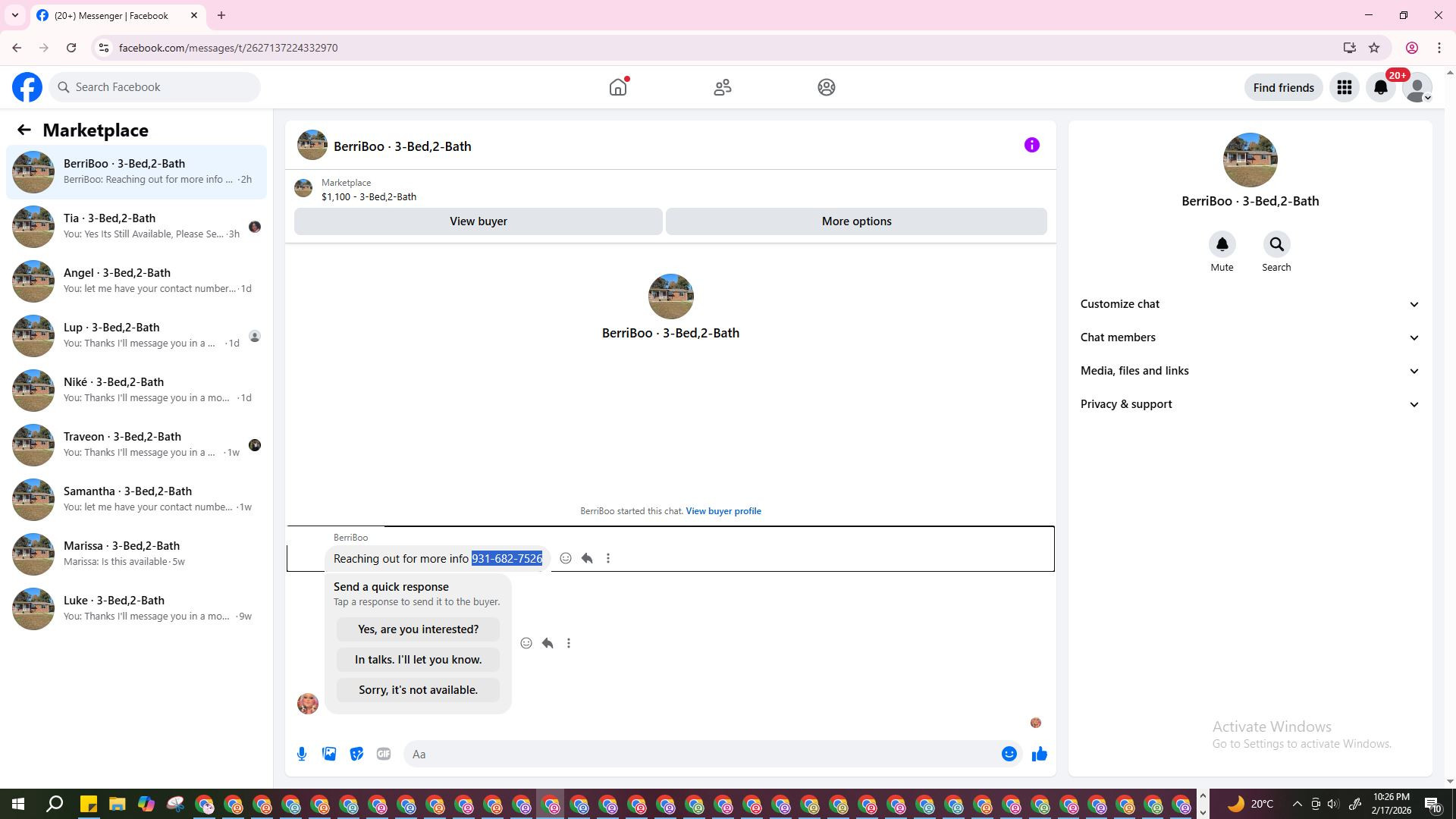This screenshot has height=819, width=1456.
Task: Expand the Customize chat section
Action: 1249,304
